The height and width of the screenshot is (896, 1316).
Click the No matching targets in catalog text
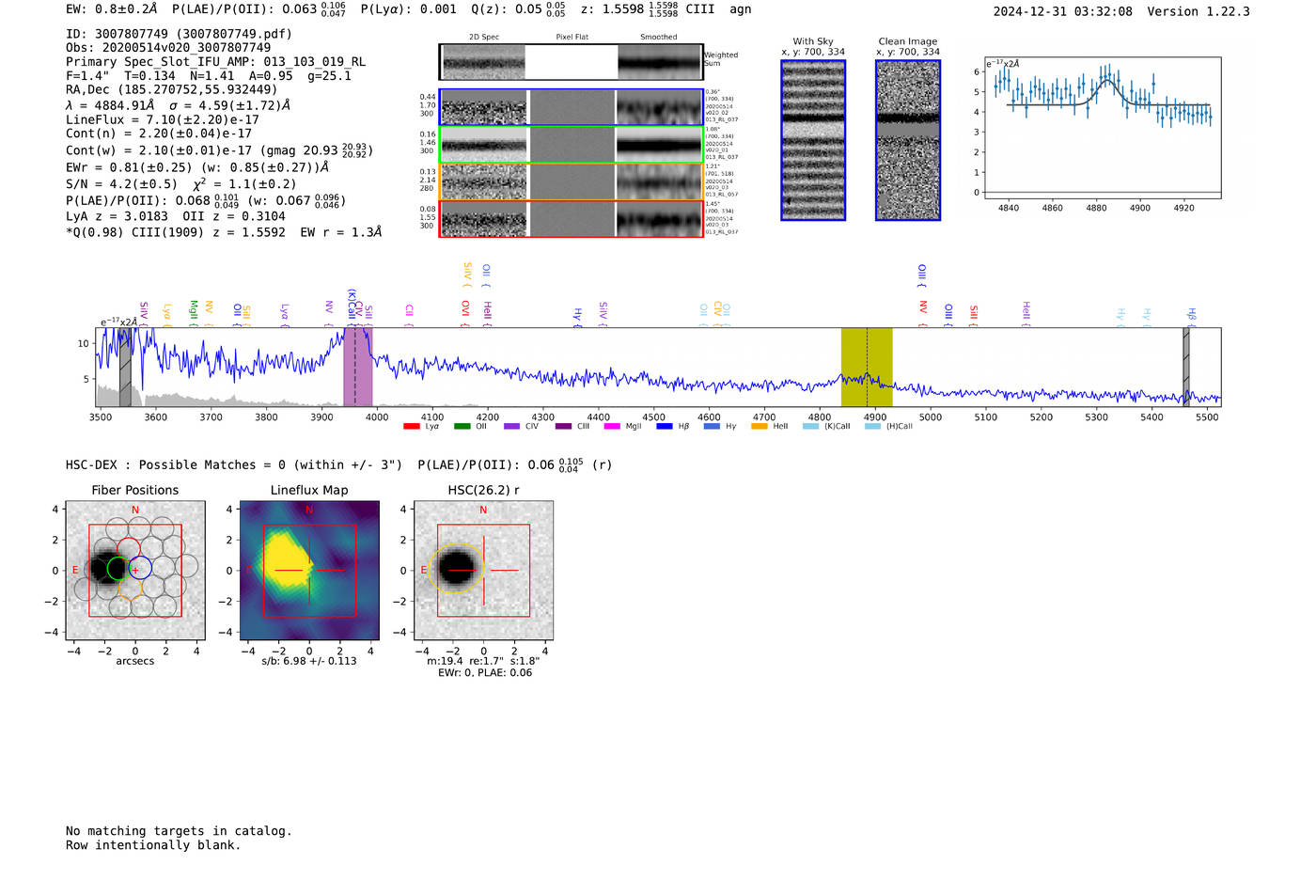[x=179, y=831]
